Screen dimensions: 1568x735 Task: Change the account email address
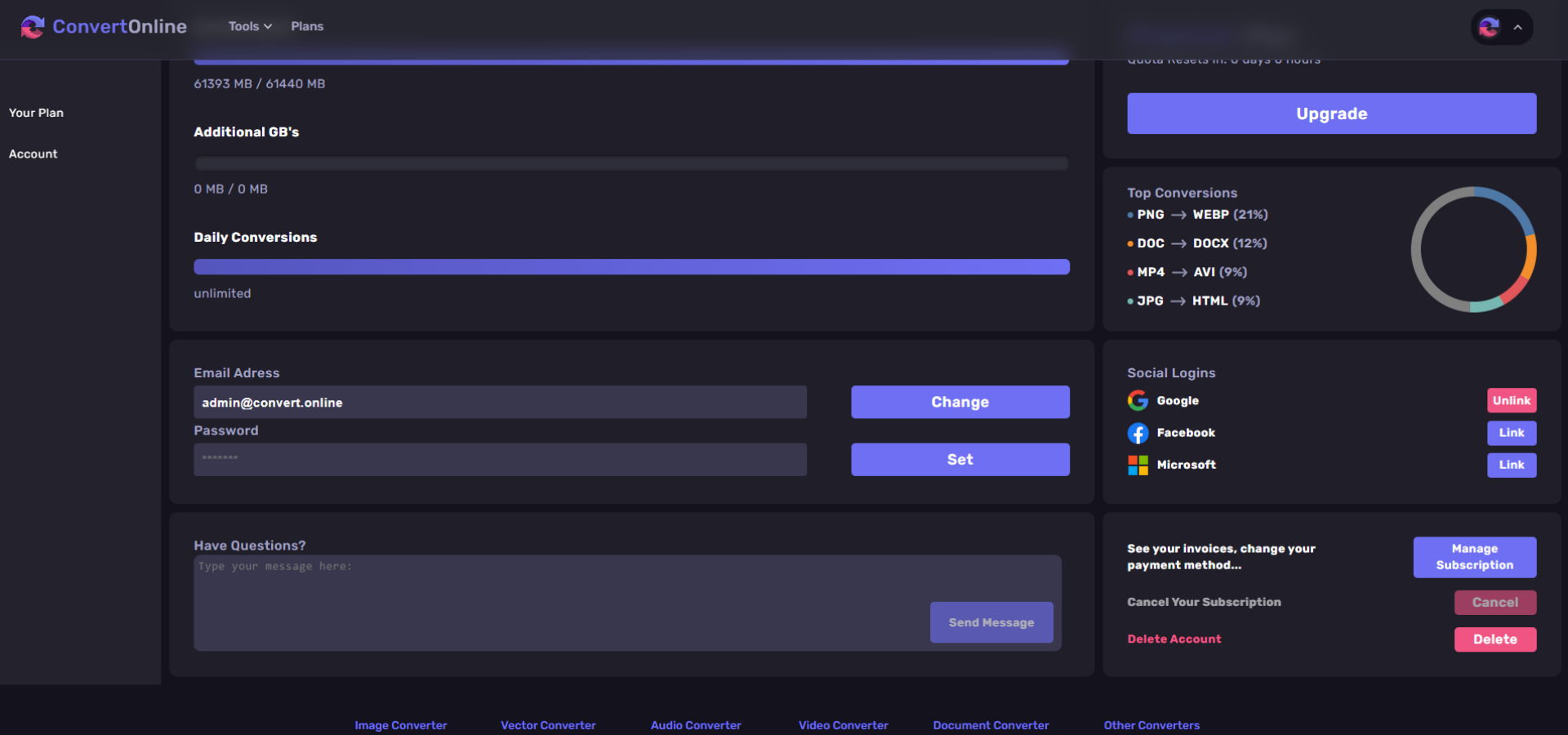point(960,402)
